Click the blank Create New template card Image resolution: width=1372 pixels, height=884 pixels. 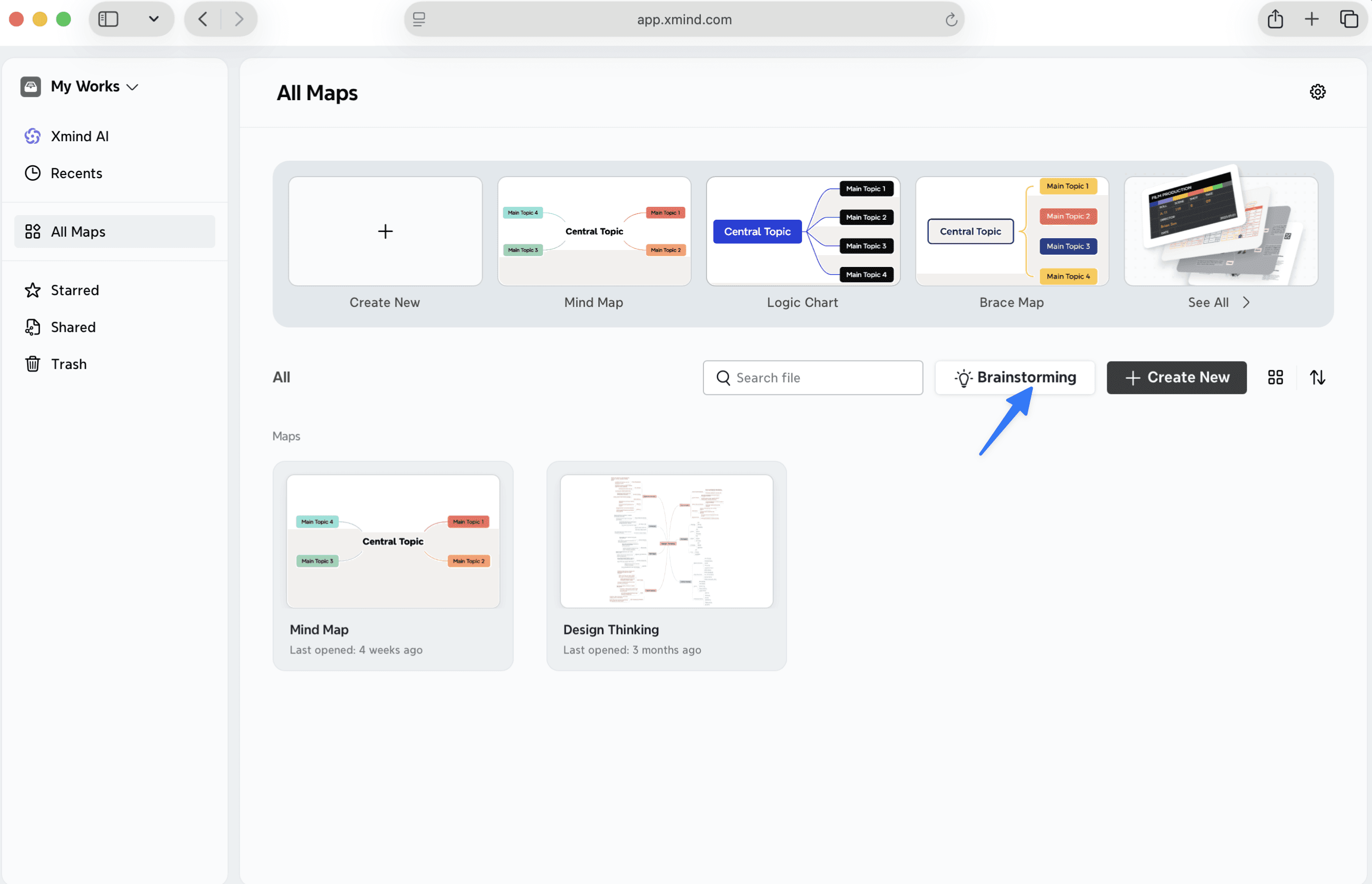[x=385, y=232]
